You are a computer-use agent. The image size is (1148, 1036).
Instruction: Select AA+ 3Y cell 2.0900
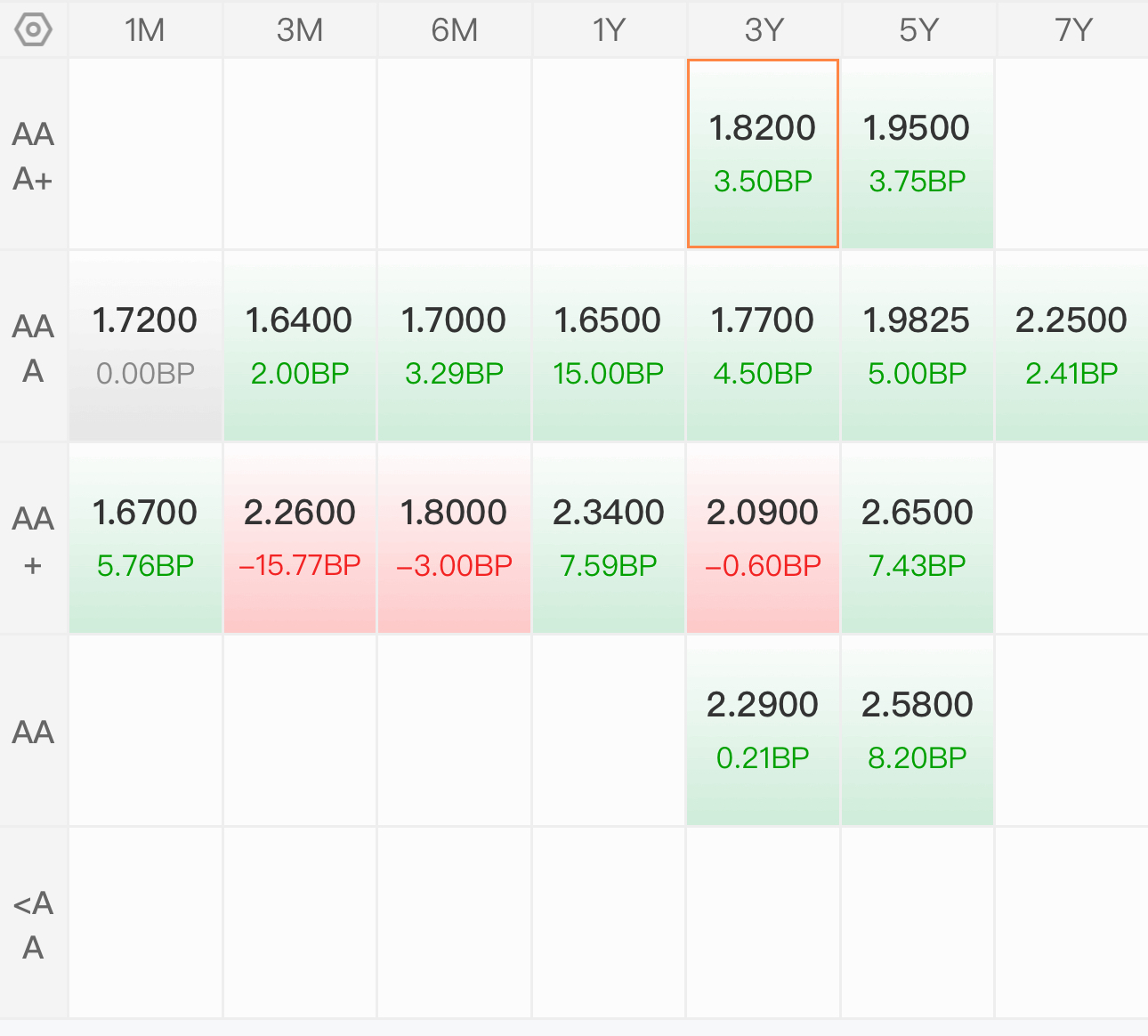[763, 538]
